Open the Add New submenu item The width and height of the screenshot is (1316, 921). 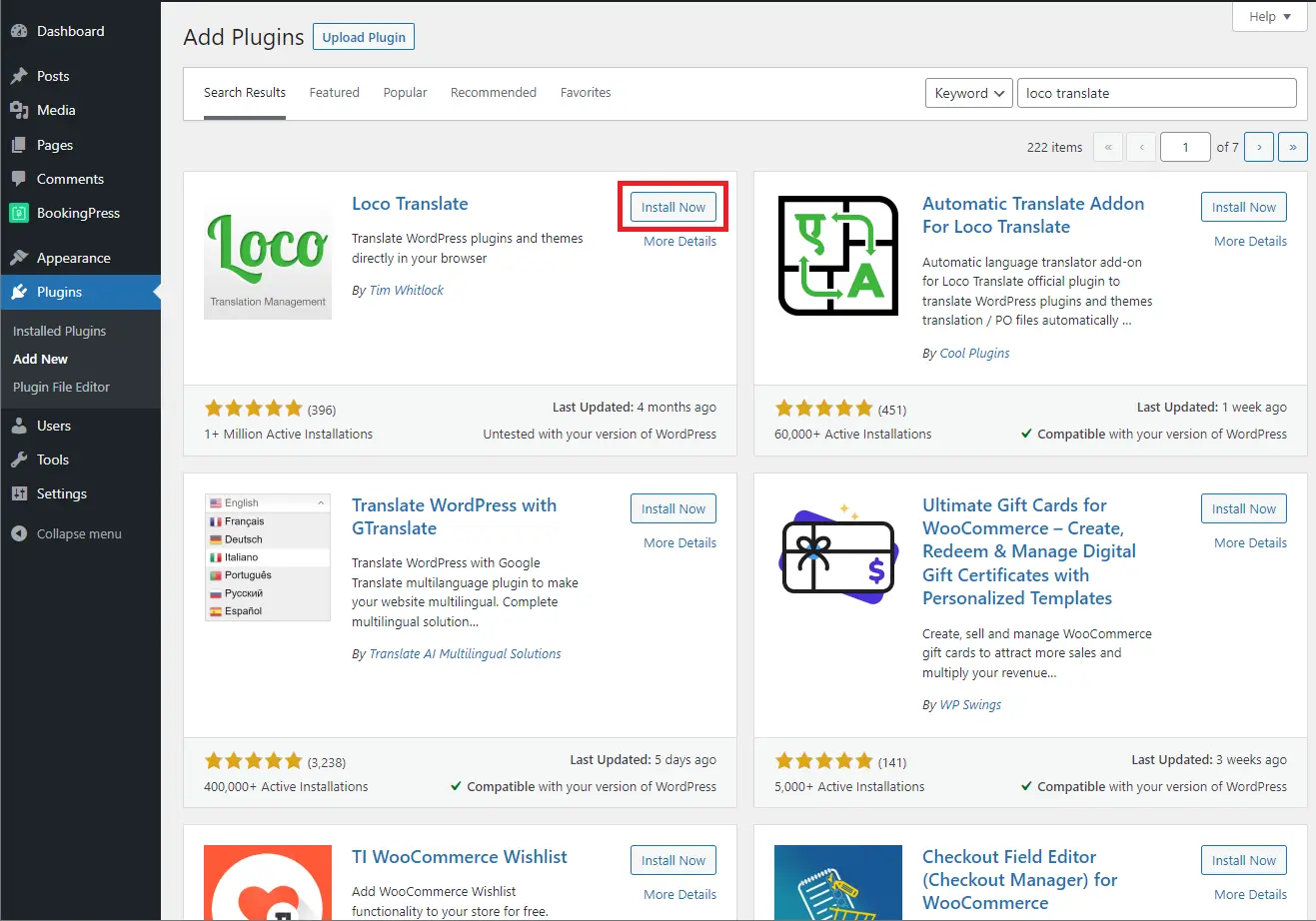tap(40, 359)
